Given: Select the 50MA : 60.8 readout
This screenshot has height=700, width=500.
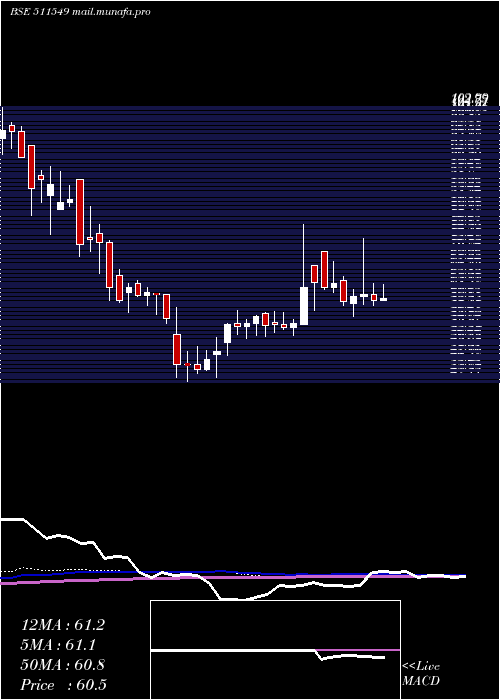Looking at the screenshot, I should [x=63, y=665].
